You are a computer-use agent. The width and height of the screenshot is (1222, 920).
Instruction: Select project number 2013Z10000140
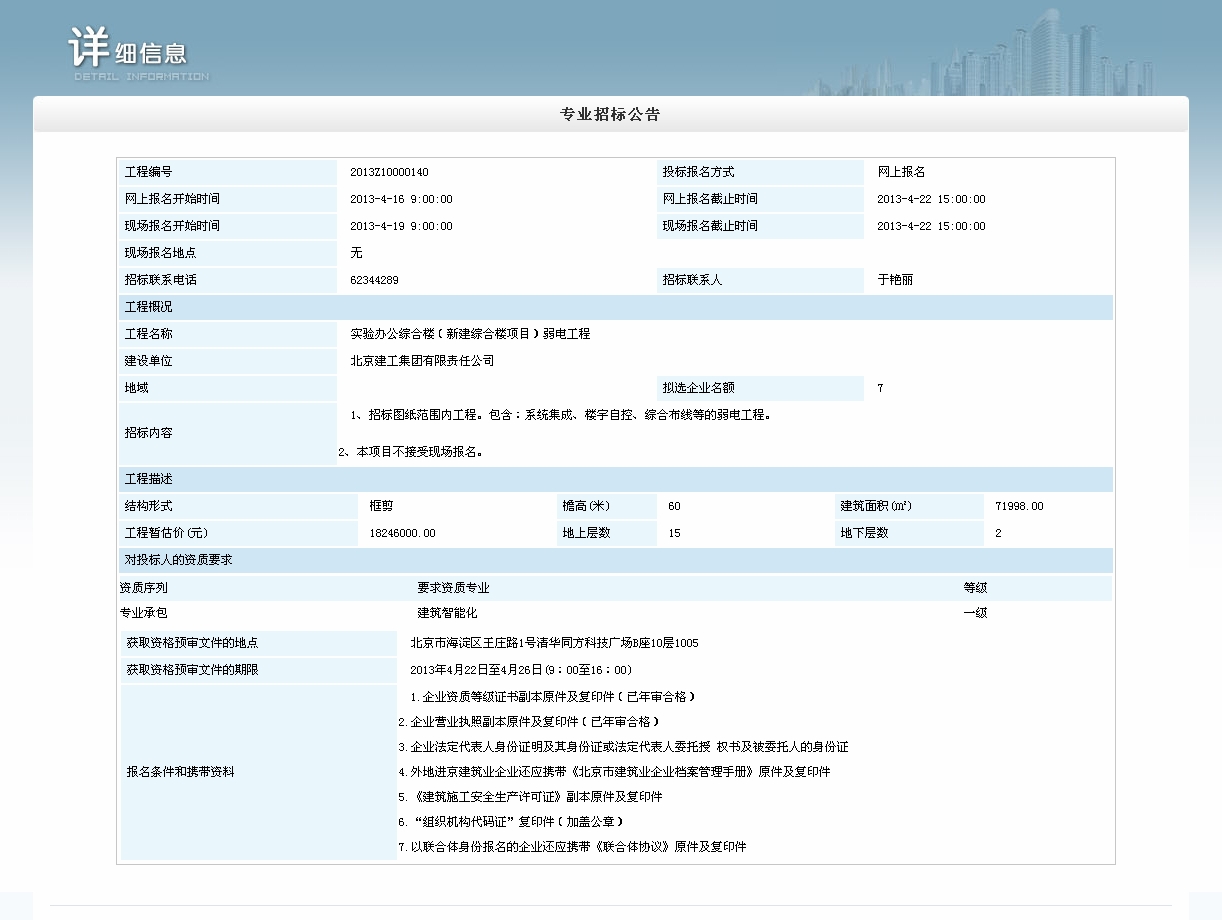[x=389, y=173]
